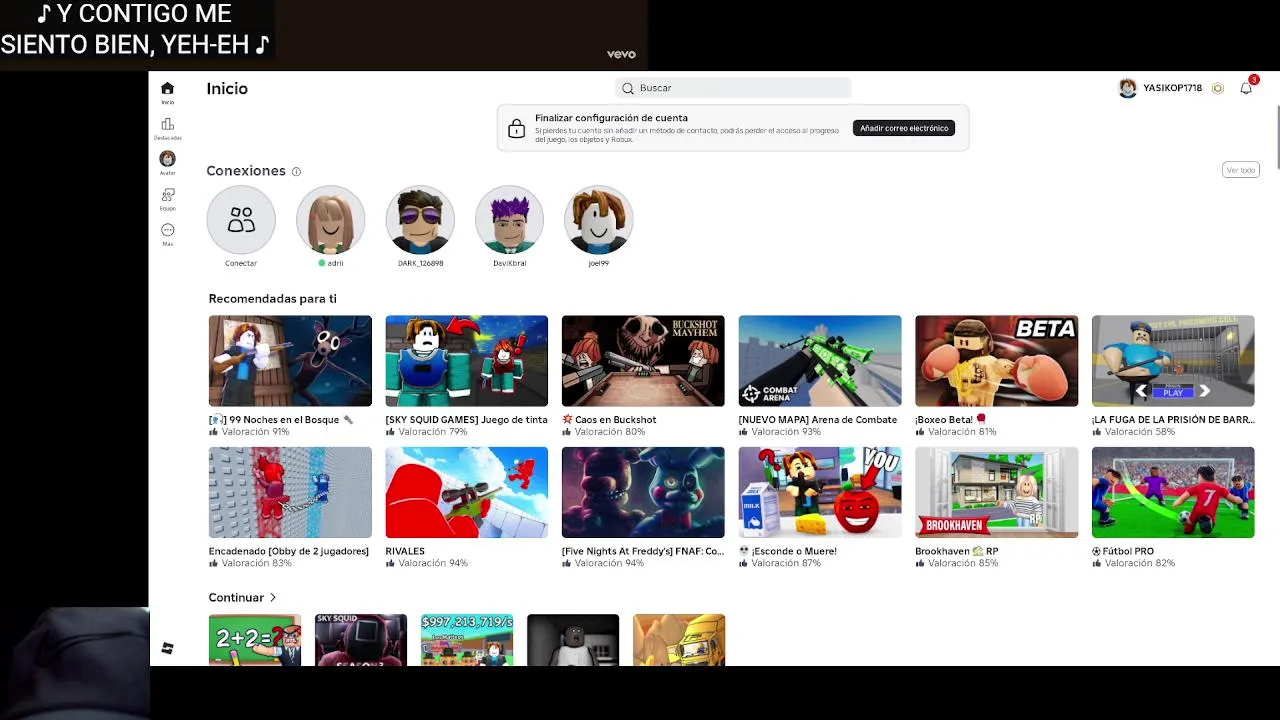Open the Destacadas charts icon in sidebar
The width and height of the screenshot is (1280, 720).
[167, 125]
